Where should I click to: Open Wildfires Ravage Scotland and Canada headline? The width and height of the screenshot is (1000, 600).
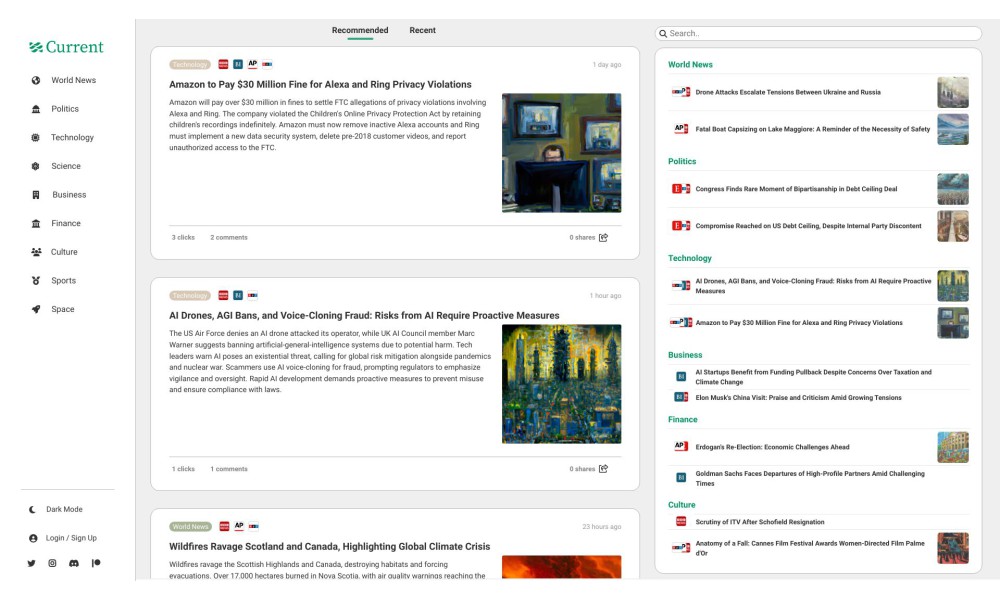pyautogui.click(x=330, y=547)
